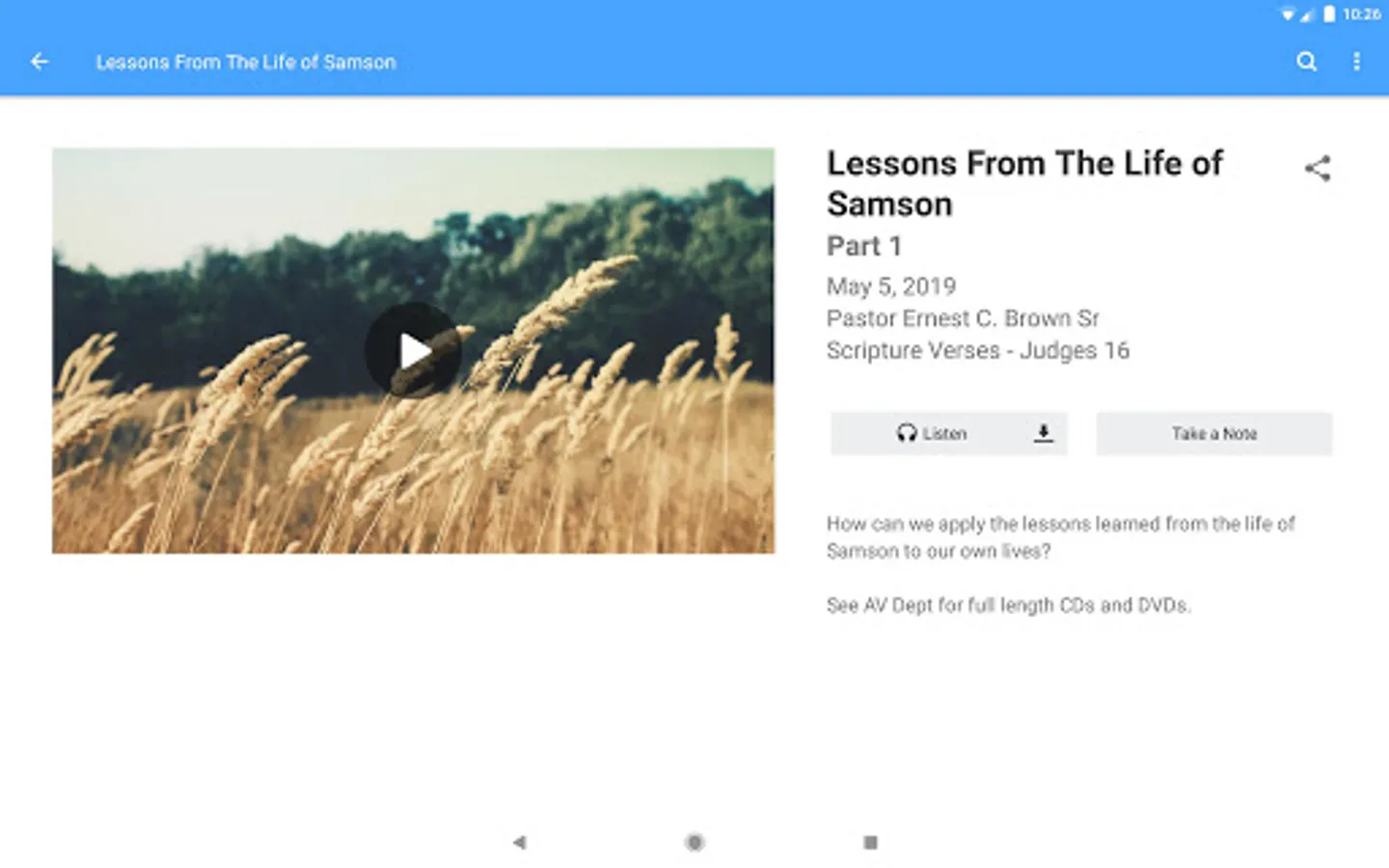Click the wheat field video thumbnail
Screen dimensions: 1389x868
tap(413, 350)
